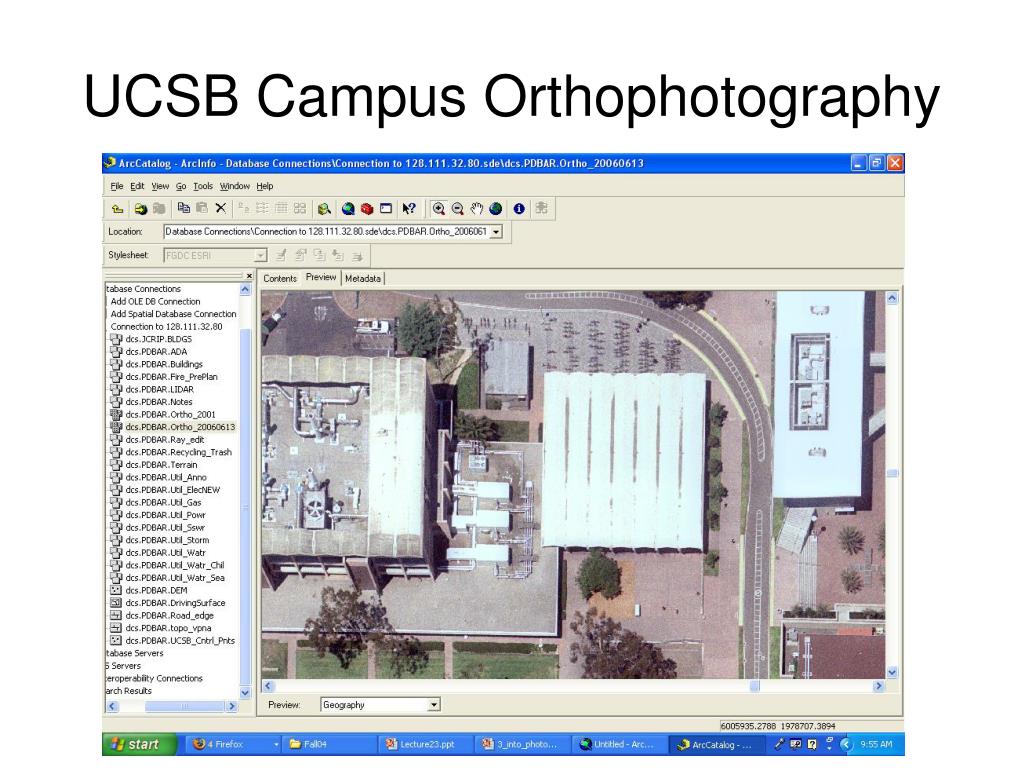Select the Zoom In tool

coord(439,209)
